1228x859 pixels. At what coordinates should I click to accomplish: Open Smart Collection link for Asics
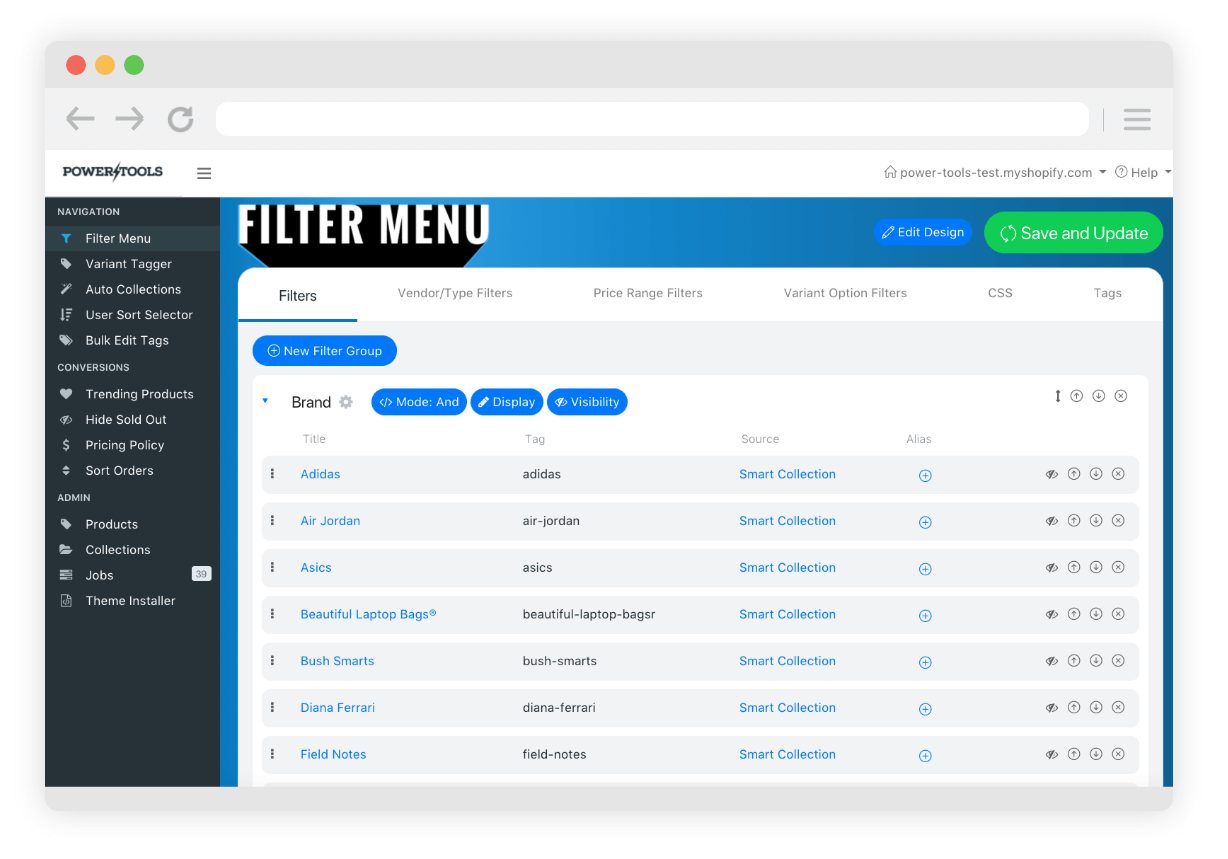pos(787,567)
